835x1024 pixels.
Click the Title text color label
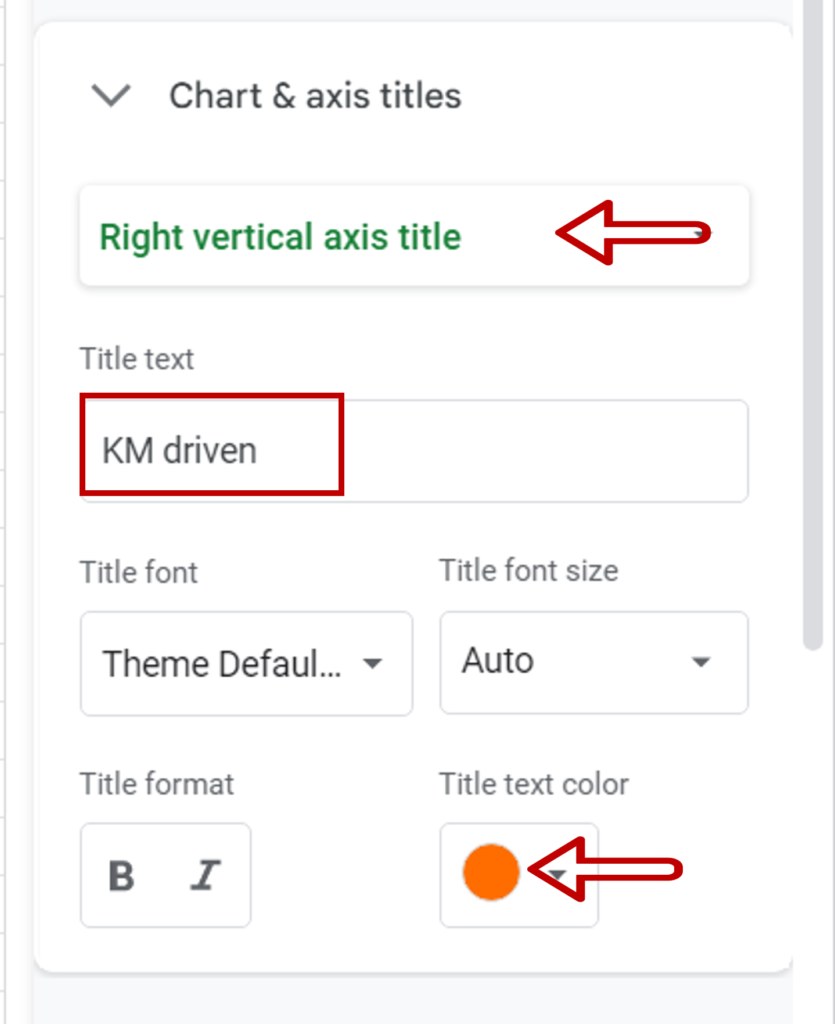click(x=534, y=785)
